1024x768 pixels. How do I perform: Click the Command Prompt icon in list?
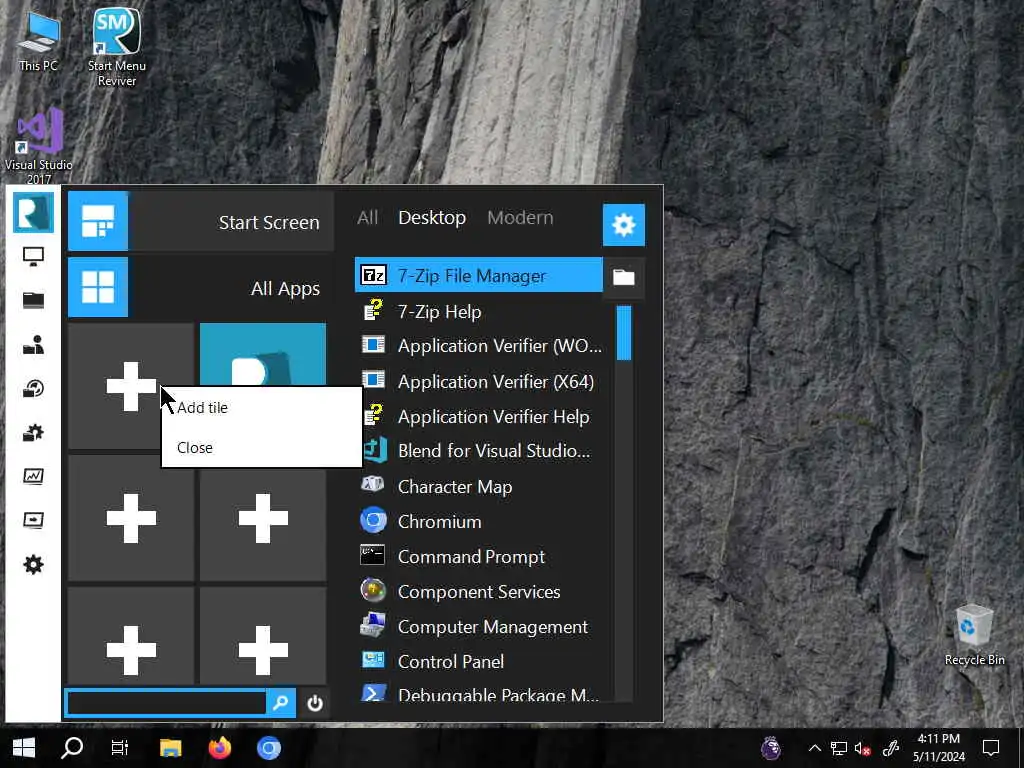373,555
